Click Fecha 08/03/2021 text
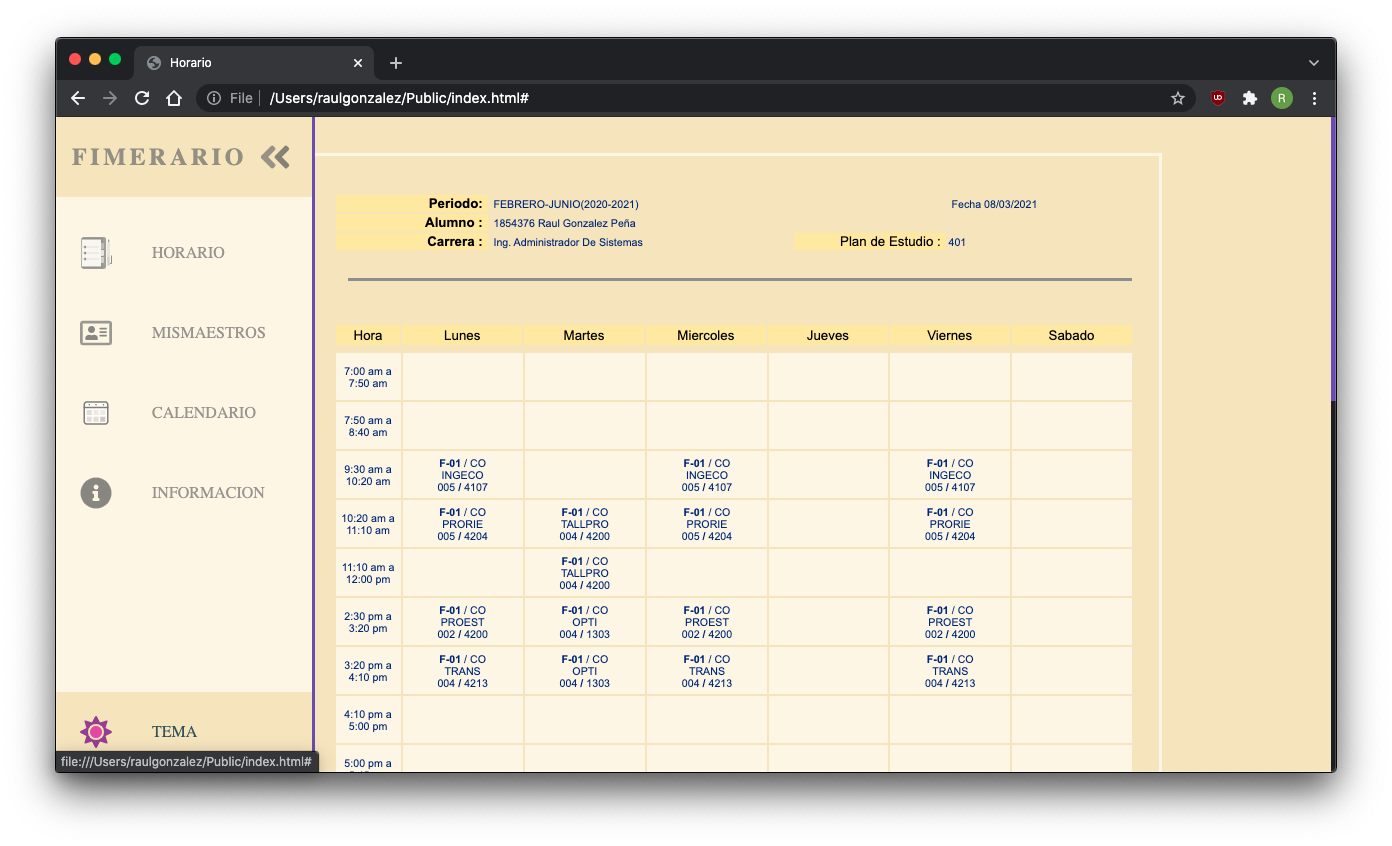Viewport: 1392px width, 846px height. tap(994, 204)
